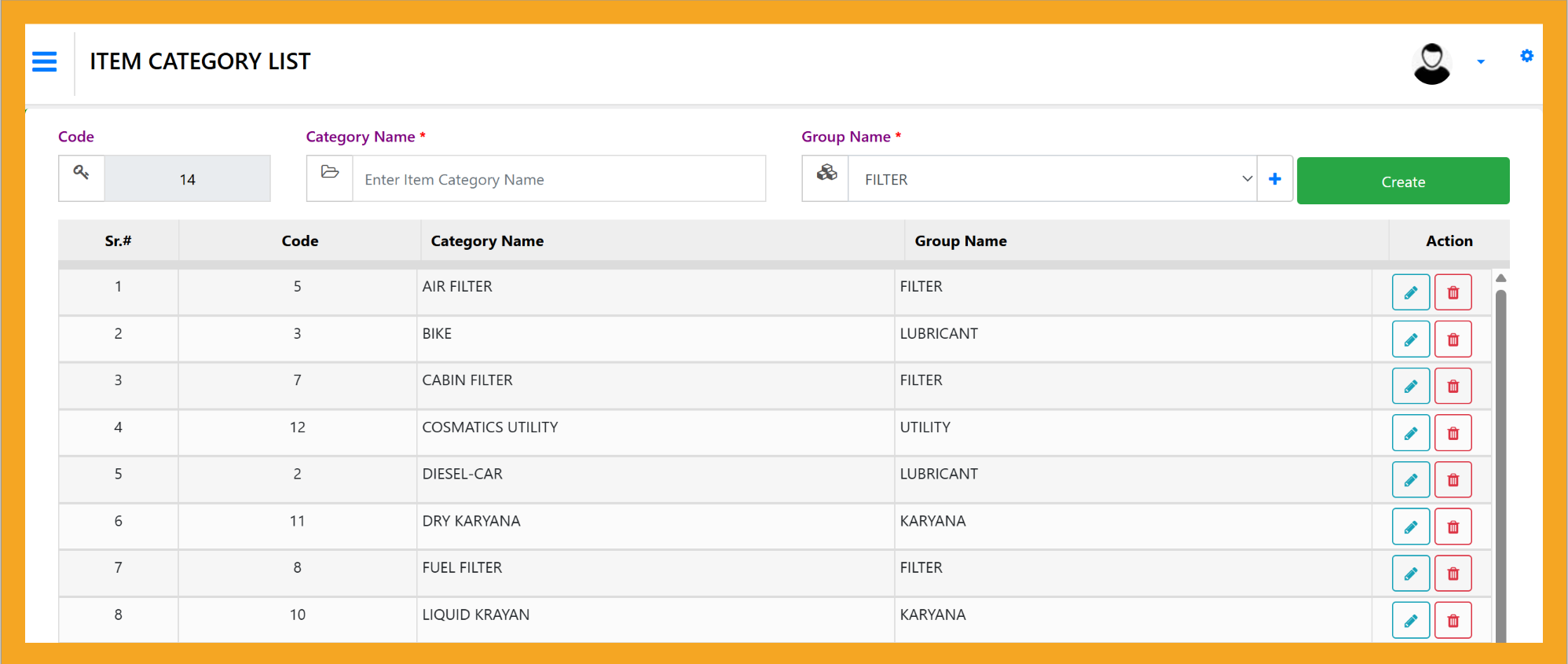This screenshot has width=1568, height=664.
Task: Click the plus icon to add group
Action: (x=1274, y=179)
